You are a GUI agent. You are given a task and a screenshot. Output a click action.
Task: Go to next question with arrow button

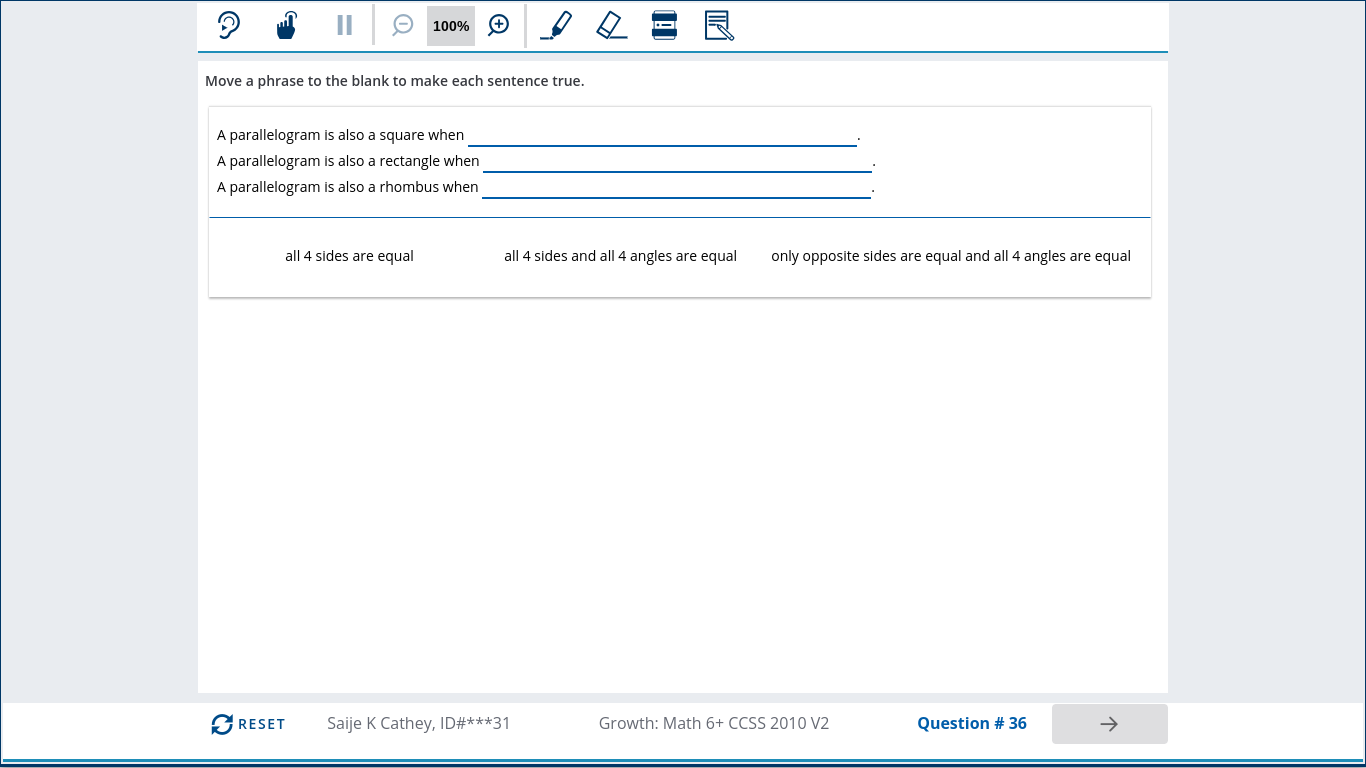[1109, 724]
